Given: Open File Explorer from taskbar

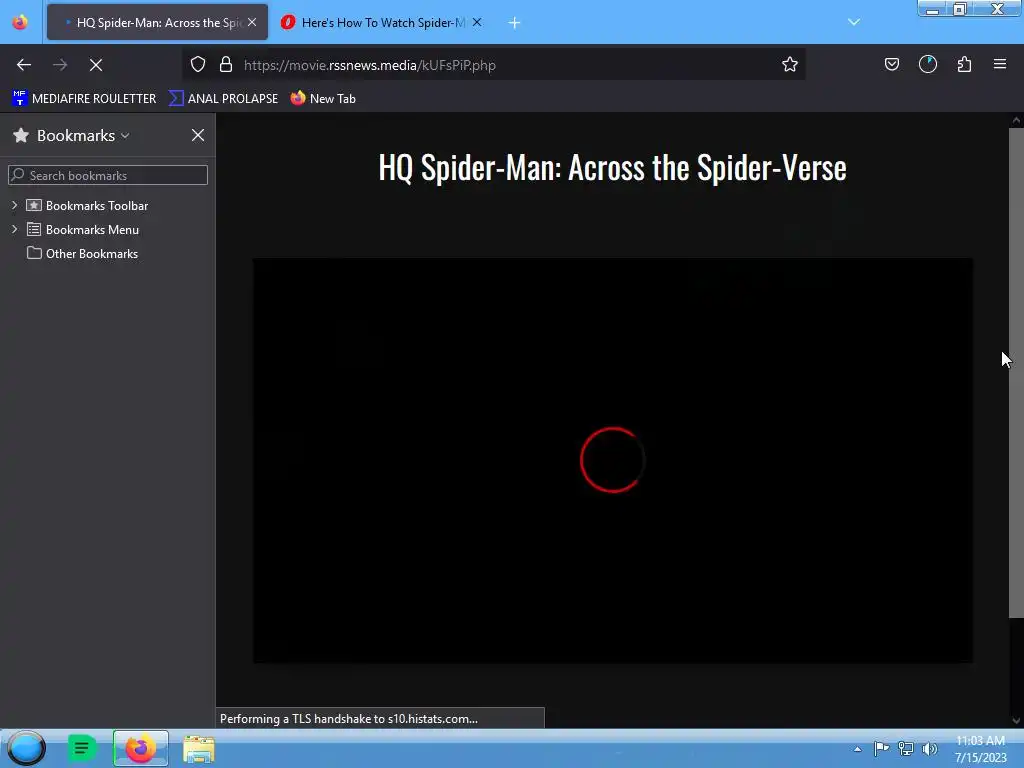Looking at the screenshot, I should 199,749.
